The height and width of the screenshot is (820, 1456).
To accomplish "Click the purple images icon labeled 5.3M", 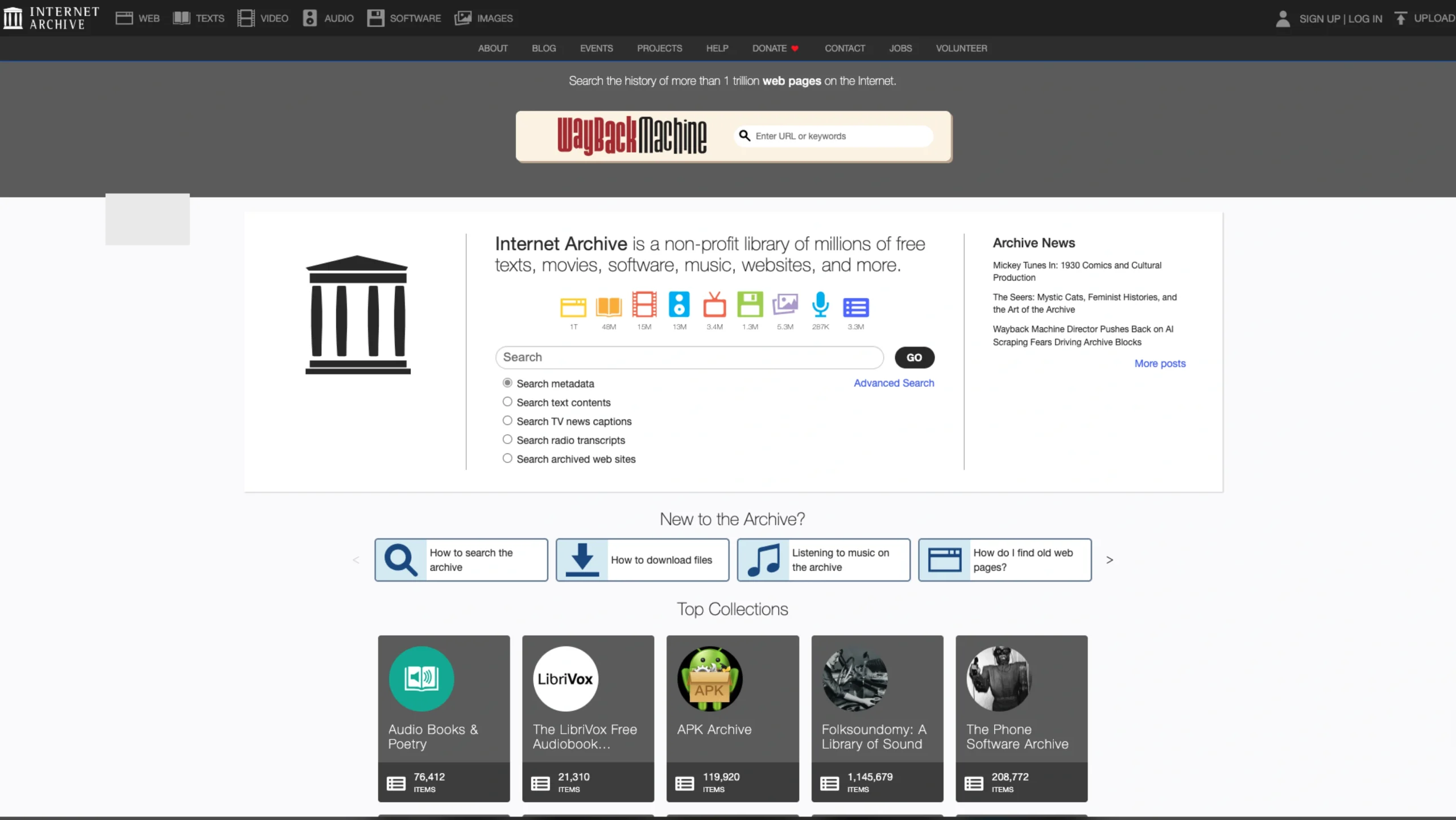I will click(x=785, y=304).
